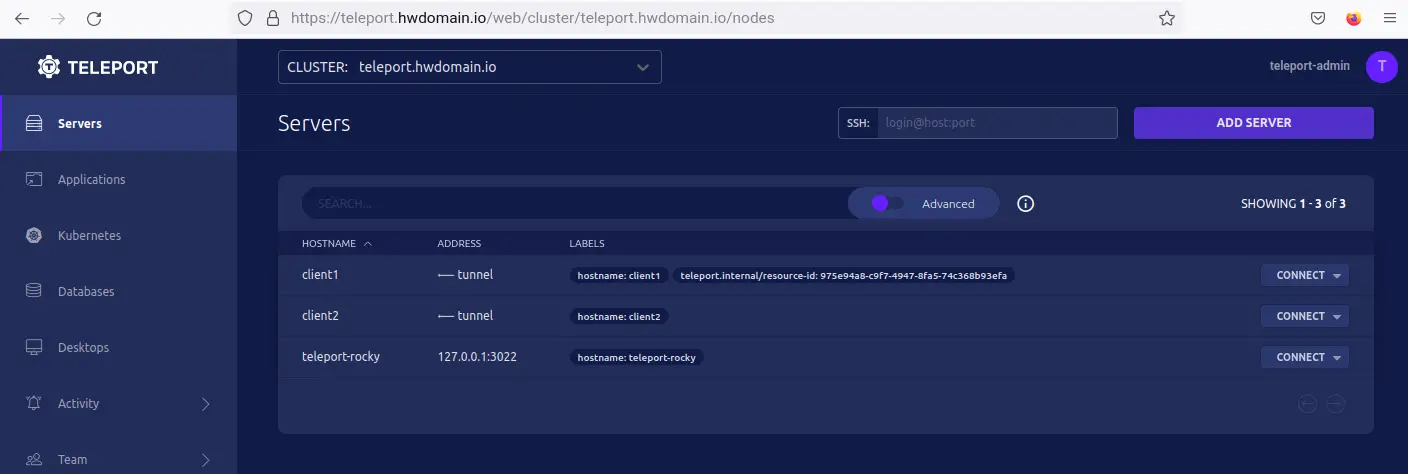Click the tunnel address of client2

click(x=465, y=316)
